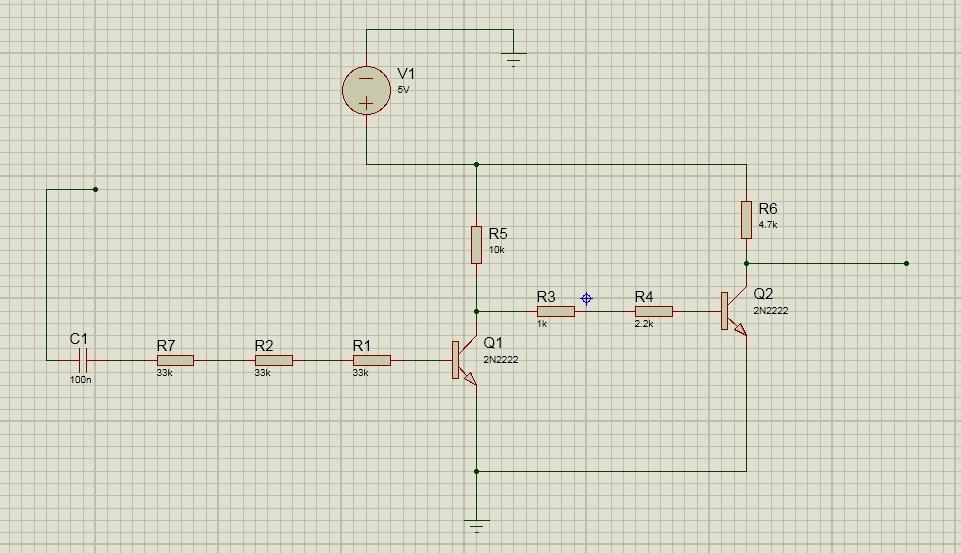Select resistor R2 body

274,360
